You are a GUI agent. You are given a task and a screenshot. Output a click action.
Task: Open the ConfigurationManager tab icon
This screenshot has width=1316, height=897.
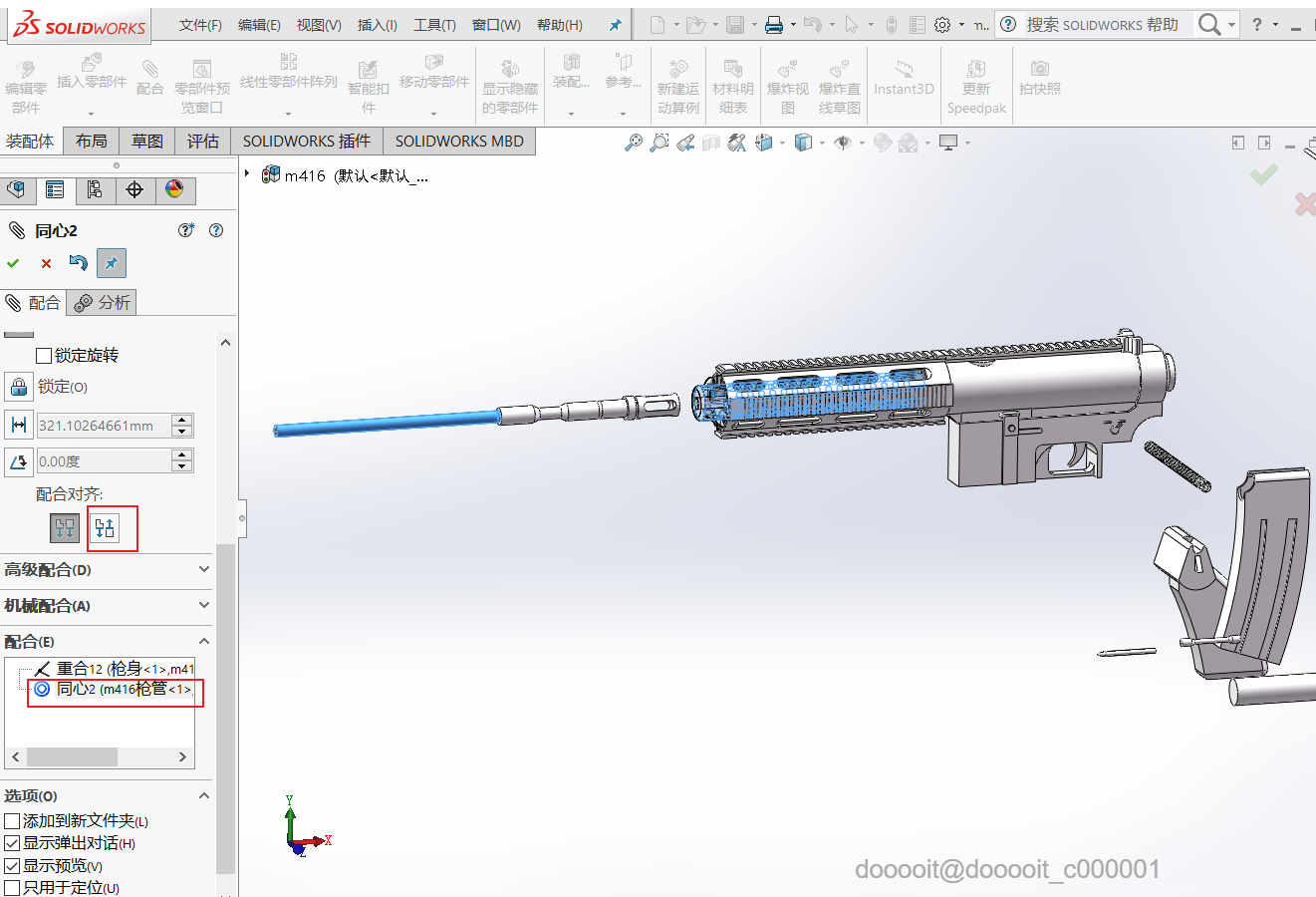(x=95, y=189)
